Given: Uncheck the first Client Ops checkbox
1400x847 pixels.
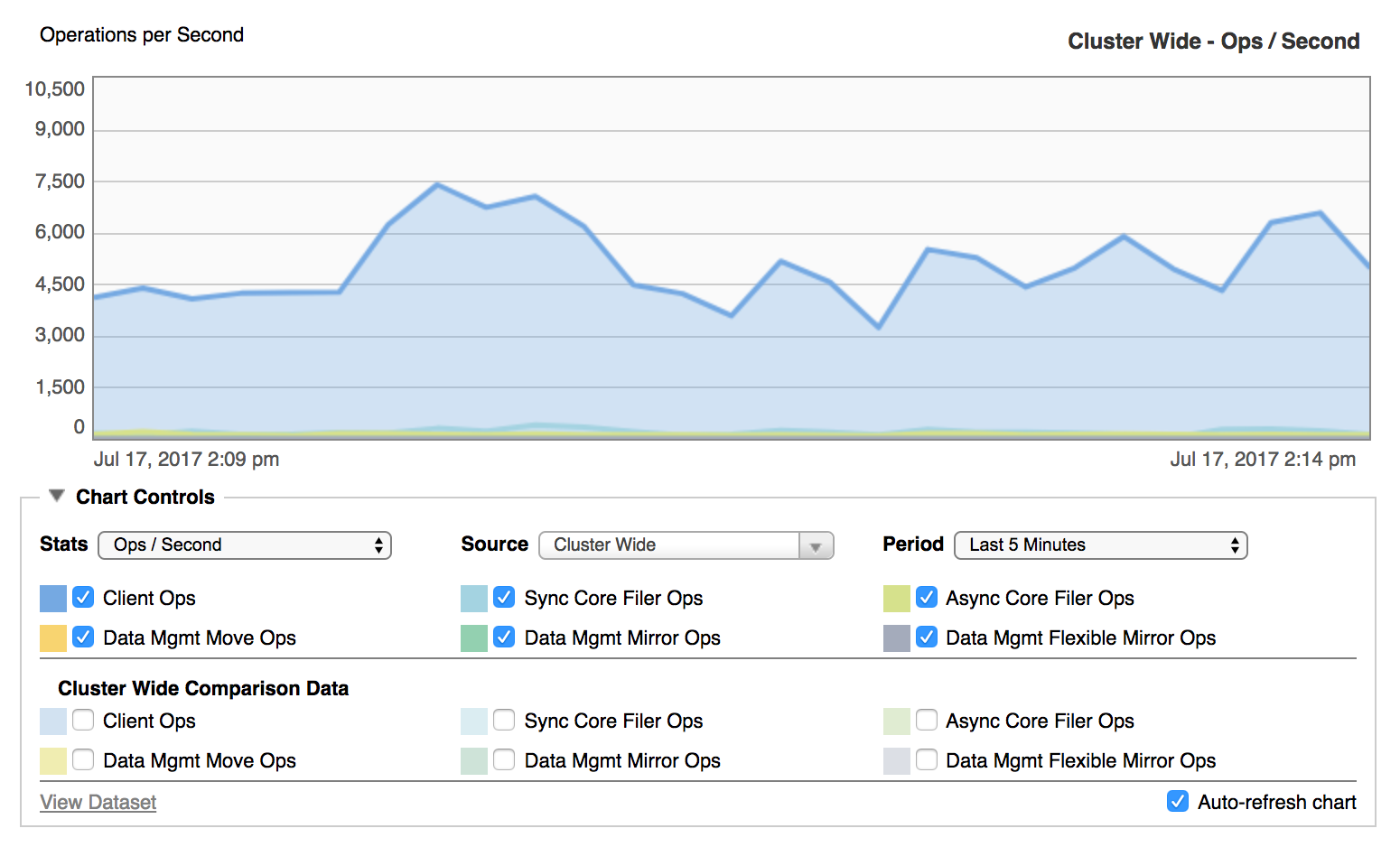Looking at the screenshot, I should click(x=83, y=598).
